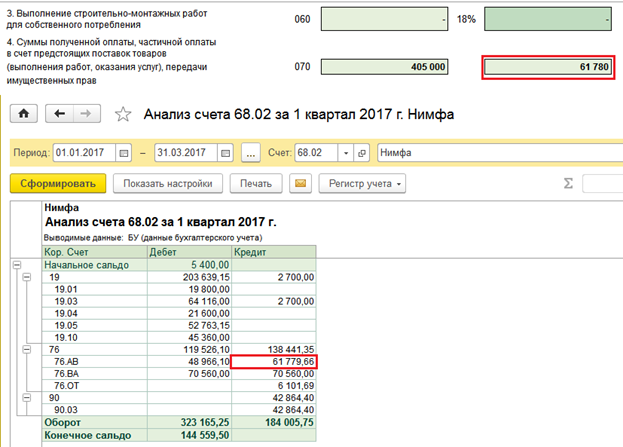
Task: Select the 19.03 row label
Action: (66, 301)
